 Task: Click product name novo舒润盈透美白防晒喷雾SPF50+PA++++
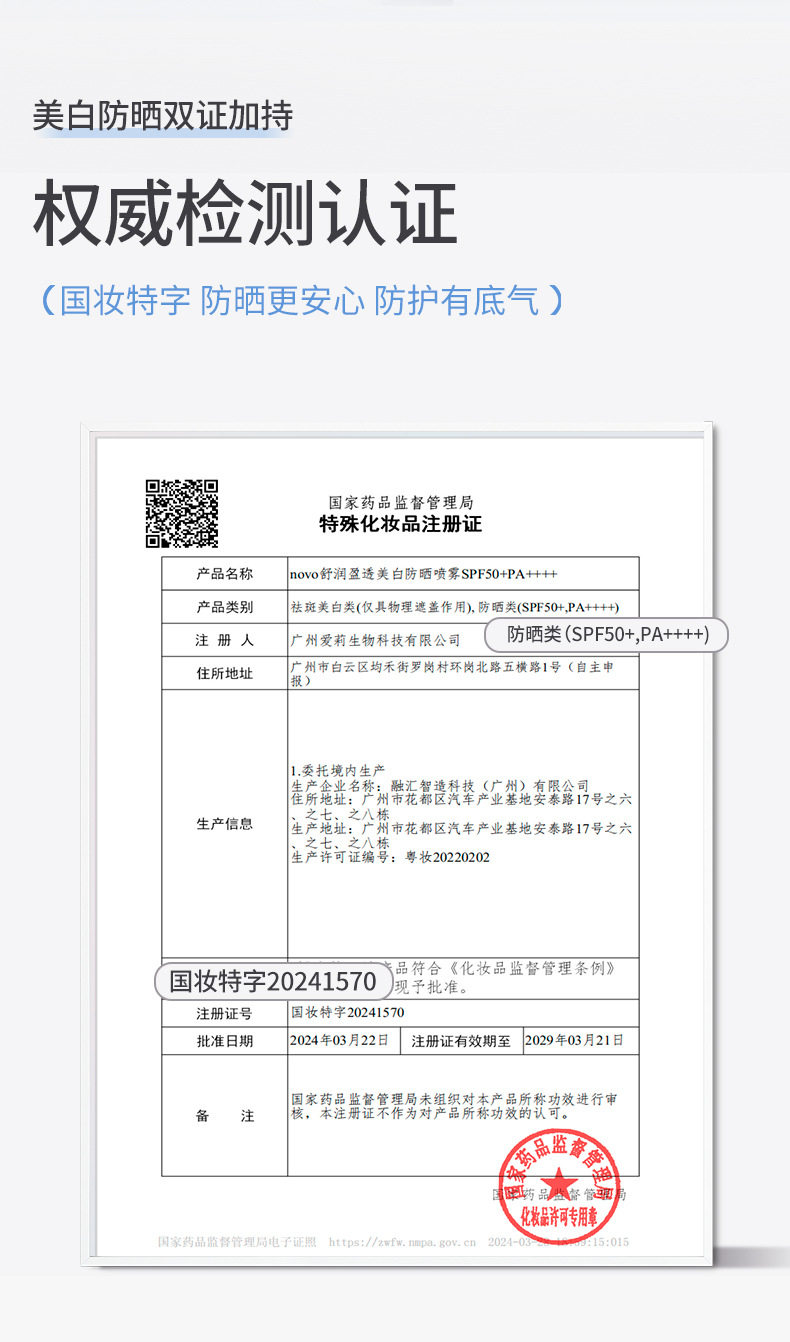click(x=423, y=573)
